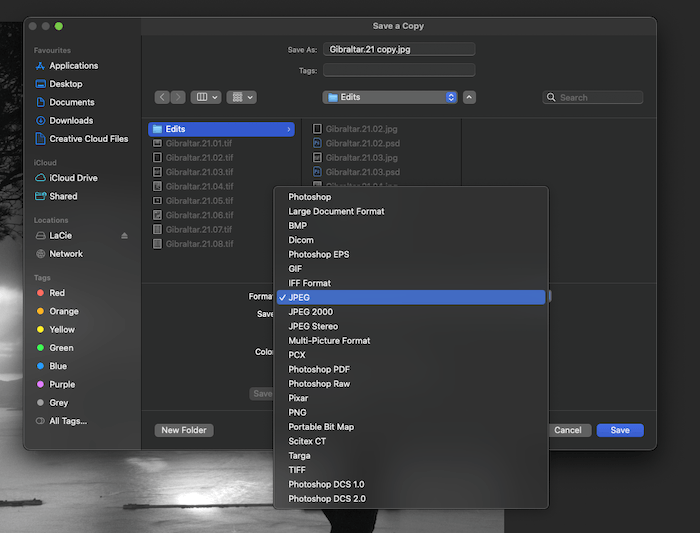
Task: Click the New Folder button
Action: [184, 430]
